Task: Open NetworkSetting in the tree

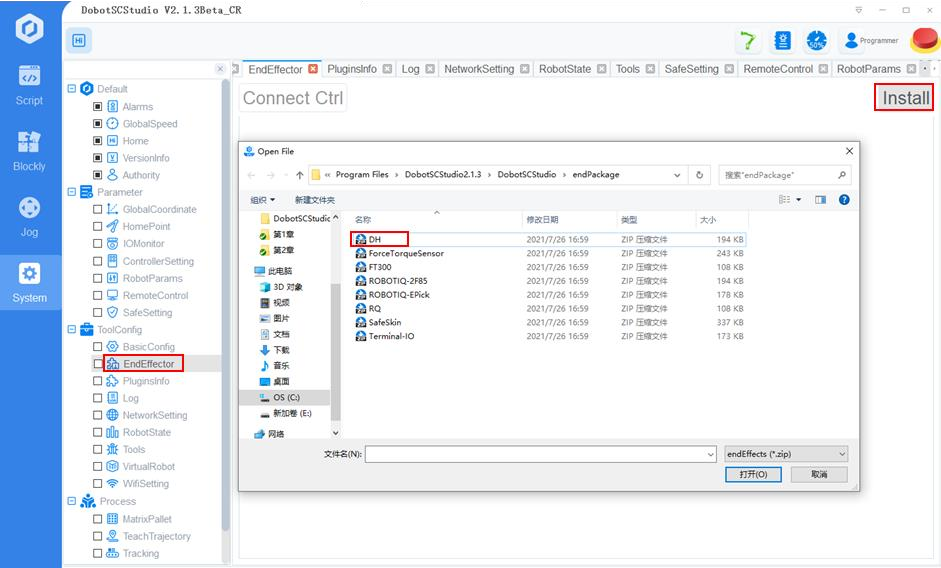Action: click(155, 415)
